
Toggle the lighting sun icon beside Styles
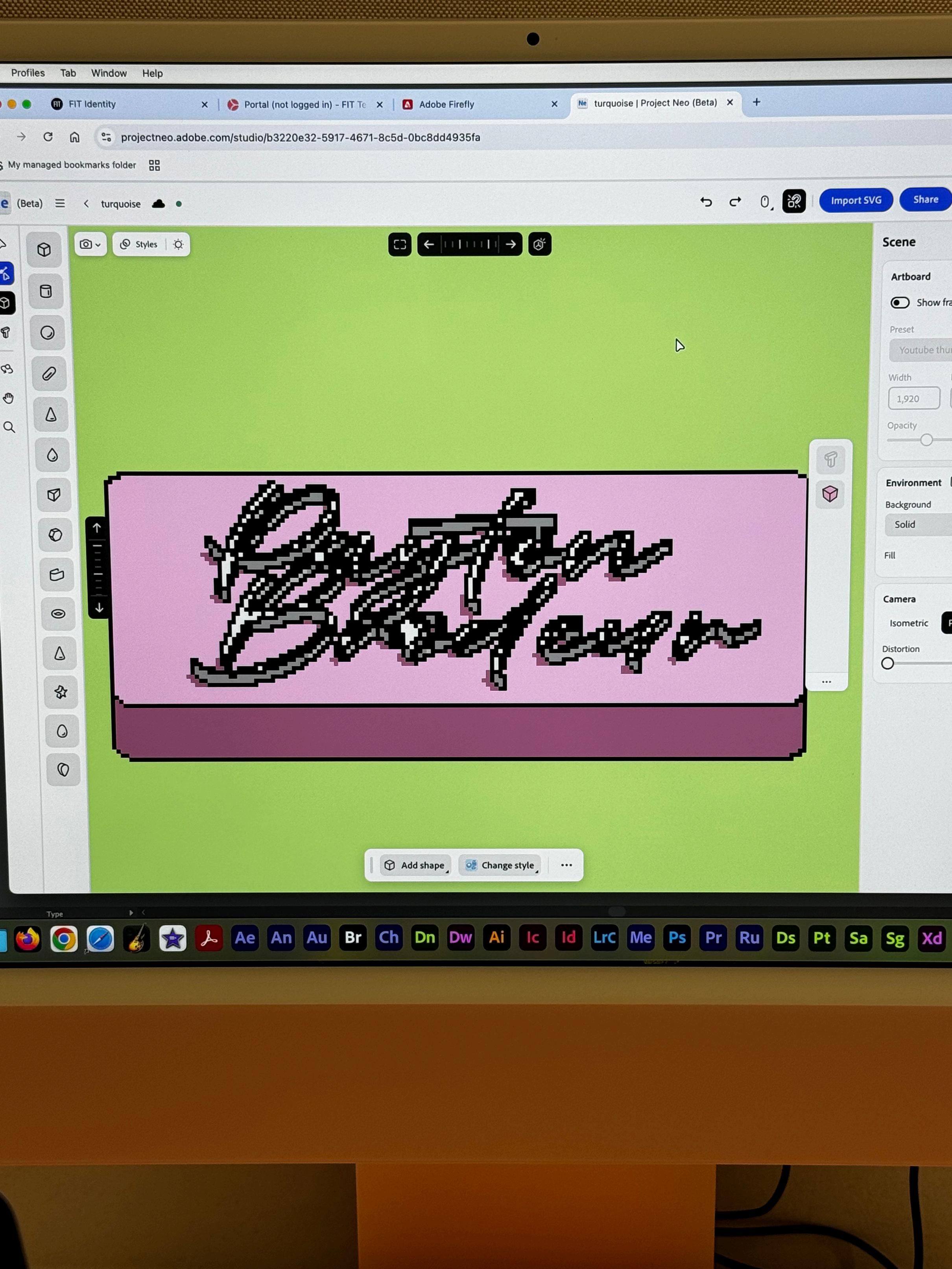[179, 244]
